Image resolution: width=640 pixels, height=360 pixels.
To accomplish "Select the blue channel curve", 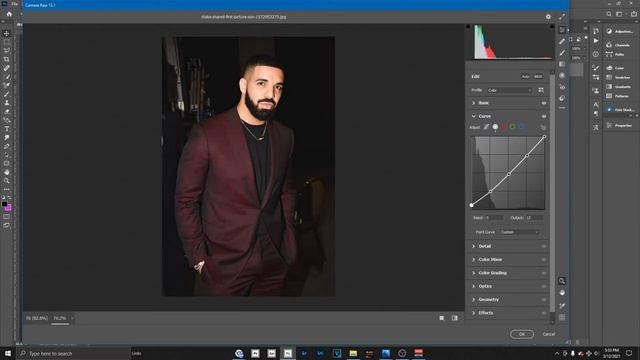I will (521, 127).
